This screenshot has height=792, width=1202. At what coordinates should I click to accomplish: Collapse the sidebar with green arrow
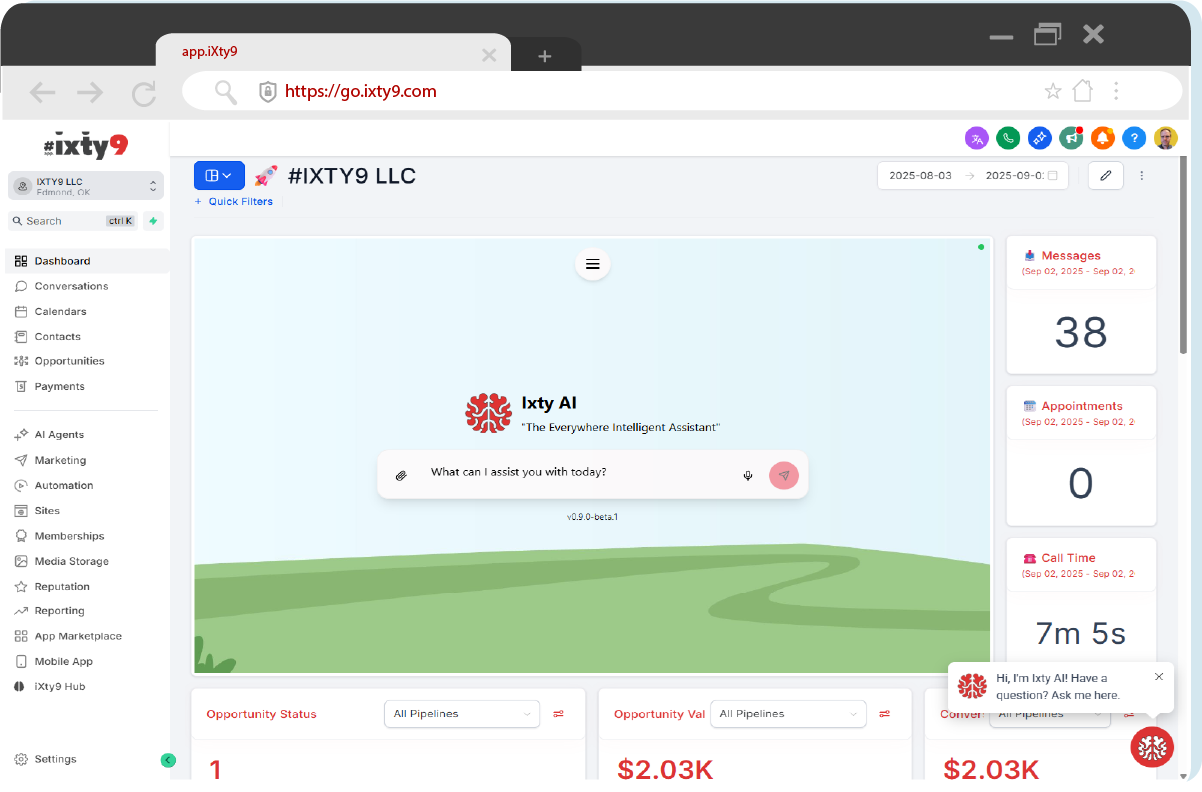168,760
